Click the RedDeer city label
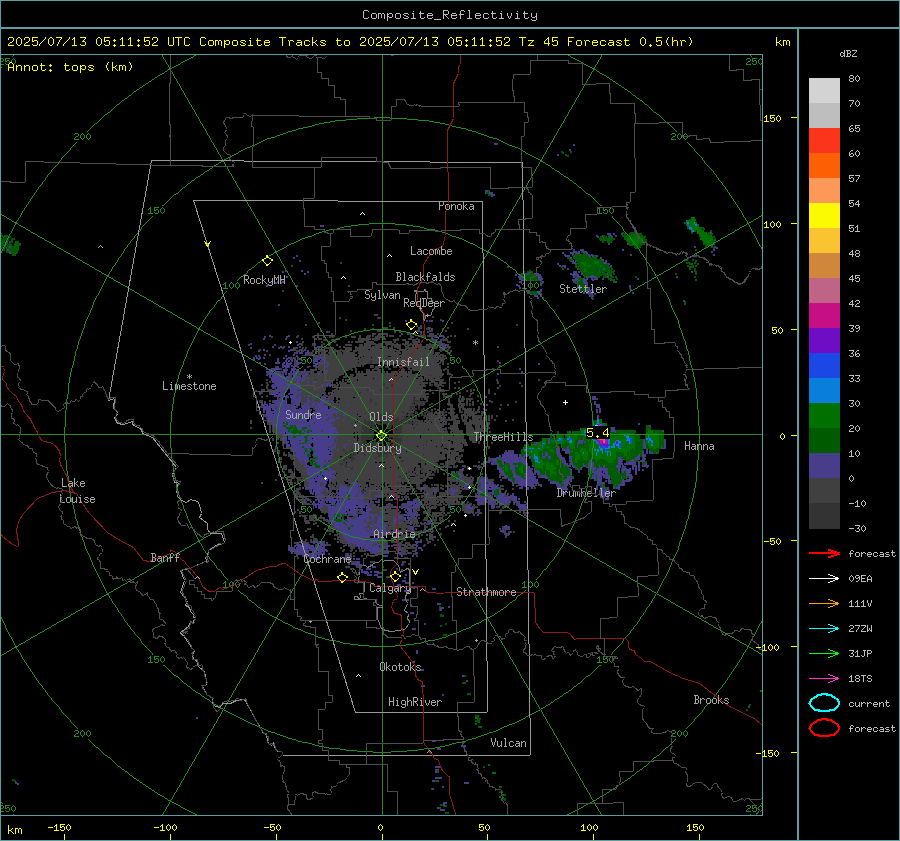 click(x=424, y=303)
